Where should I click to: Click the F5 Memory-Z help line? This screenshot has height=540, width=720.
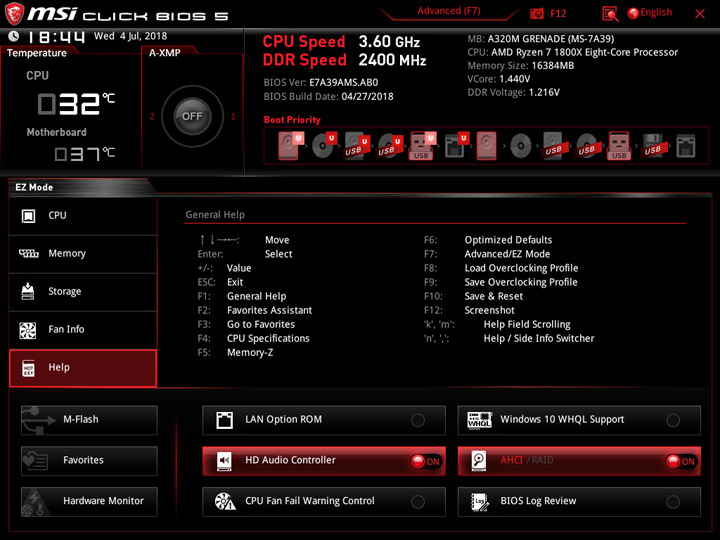point(235,353)
